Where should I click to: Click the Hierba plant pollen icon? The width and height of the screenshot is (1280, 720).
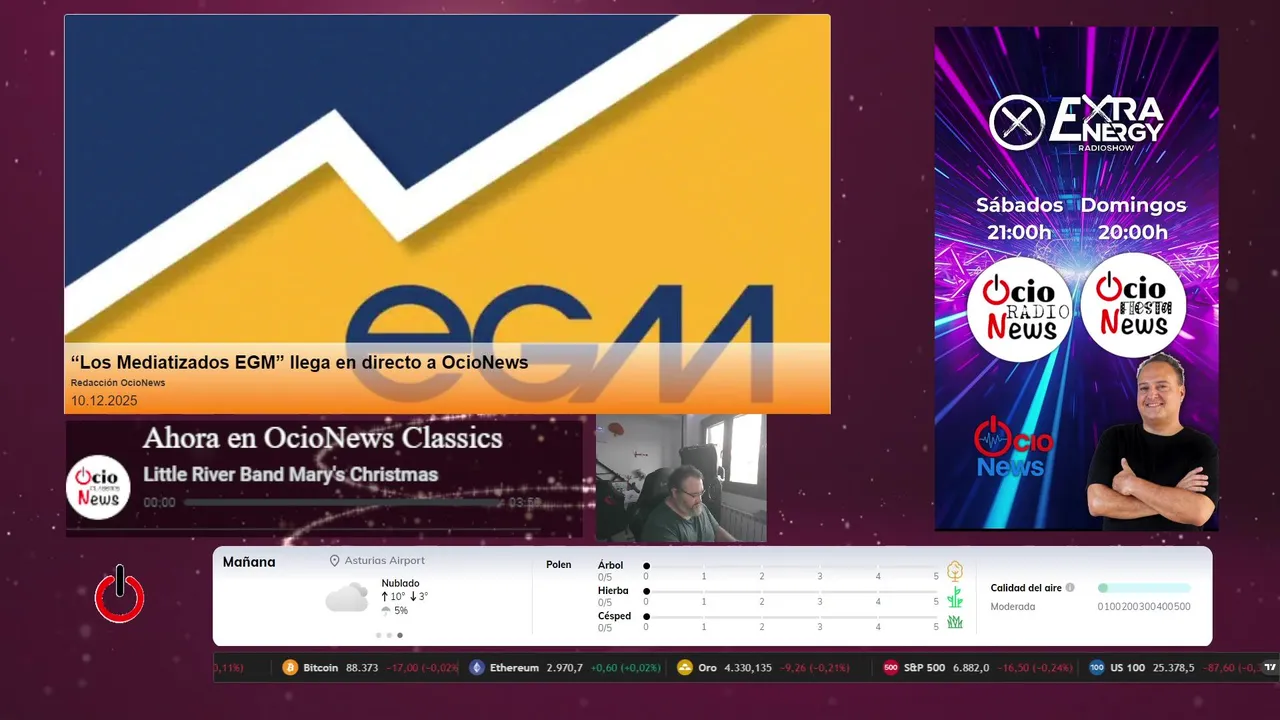tap(955, 597)
